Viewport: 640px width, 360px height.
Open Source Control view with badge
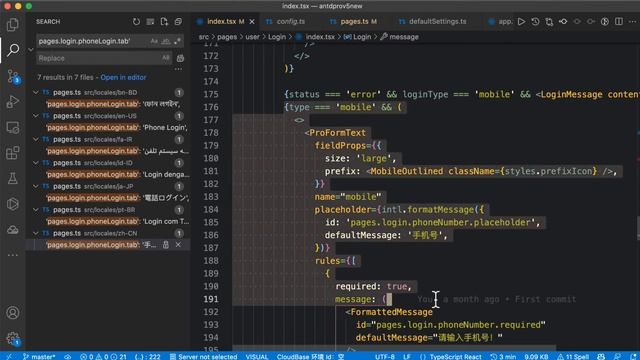tap(13, 76)
